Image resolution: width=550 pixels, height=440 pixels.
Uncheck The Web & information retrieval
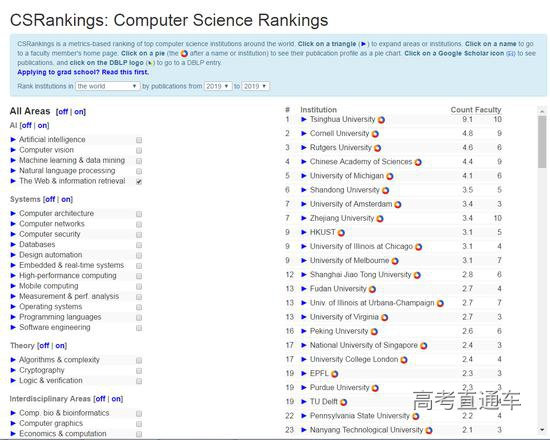coord(139,181)
